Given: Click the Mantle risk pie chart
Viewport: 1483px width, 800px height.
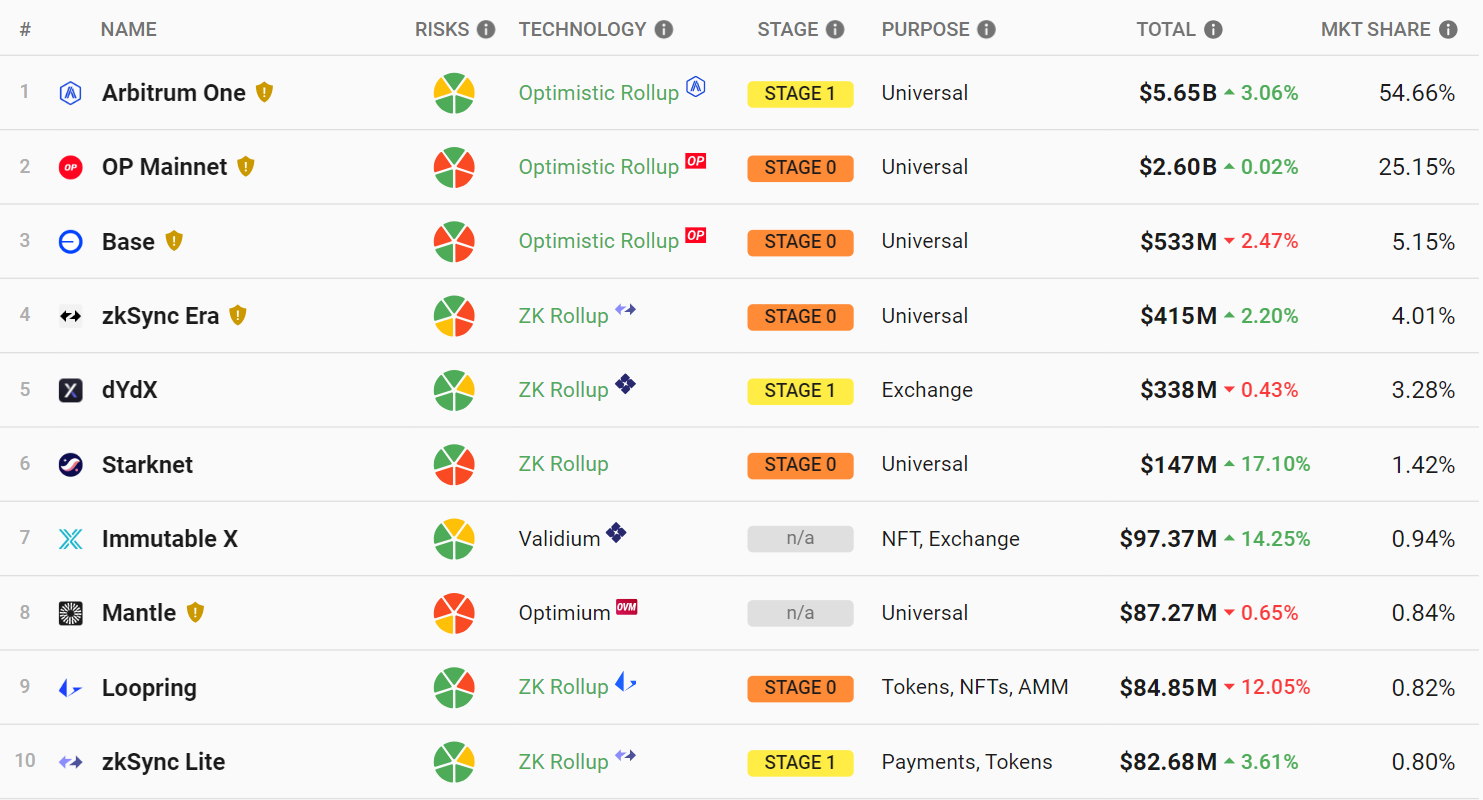Looking at the screenshot, I should [454, 613].
